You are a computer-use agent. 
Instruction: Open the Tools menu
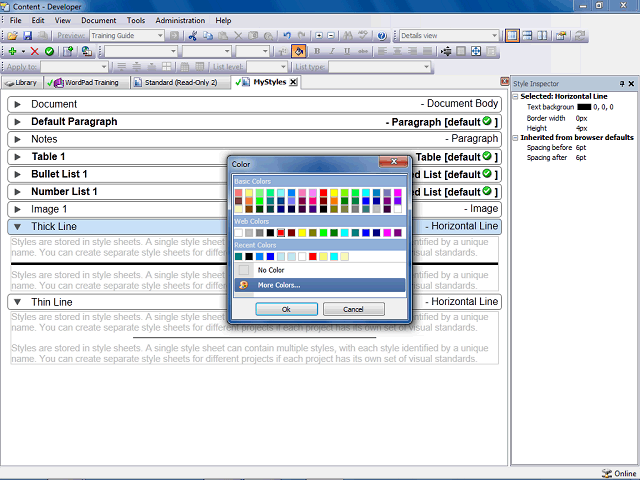136,20
